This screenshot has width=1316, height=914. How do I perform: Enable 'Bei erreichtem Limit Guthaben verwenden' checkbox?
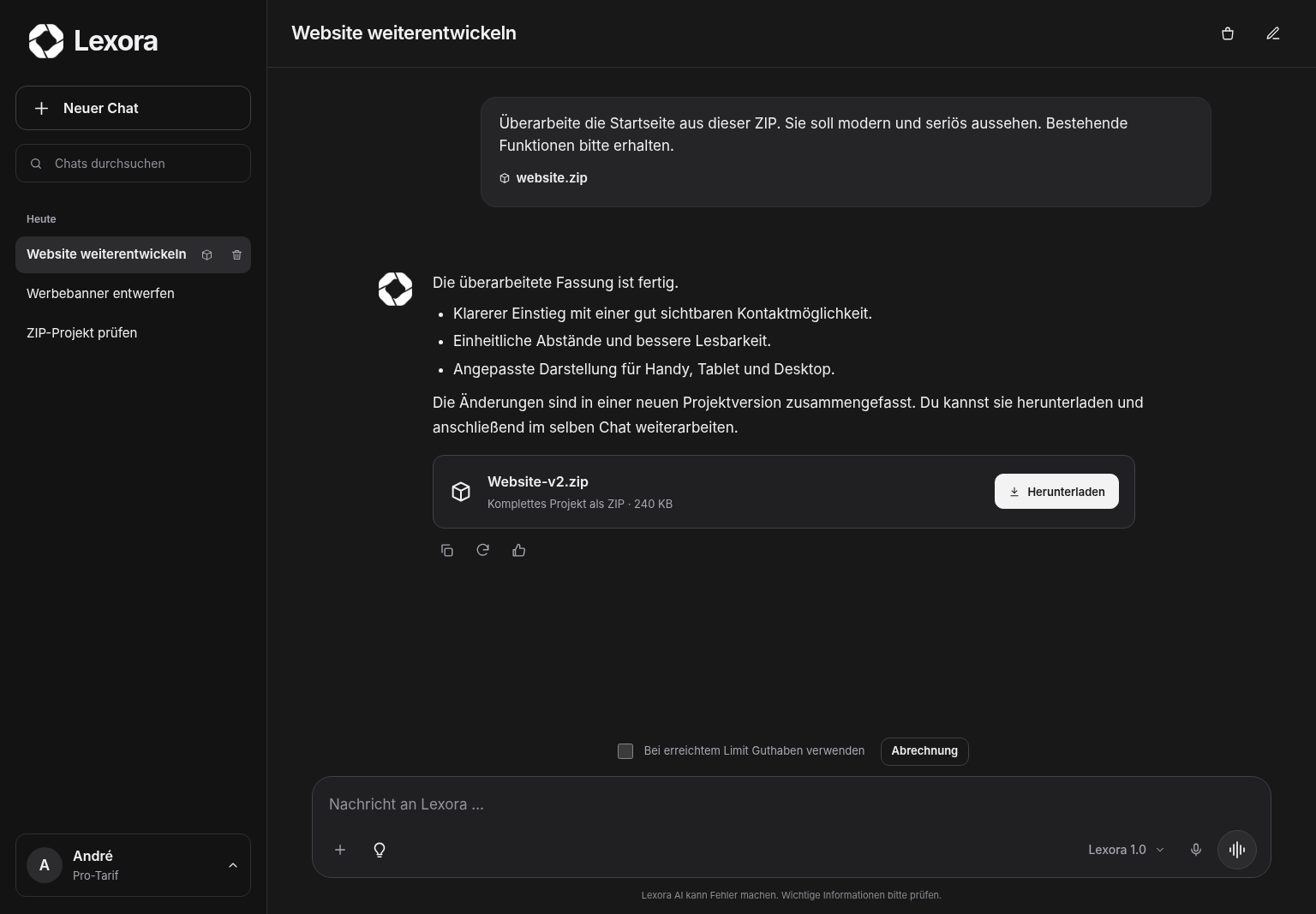625,751
